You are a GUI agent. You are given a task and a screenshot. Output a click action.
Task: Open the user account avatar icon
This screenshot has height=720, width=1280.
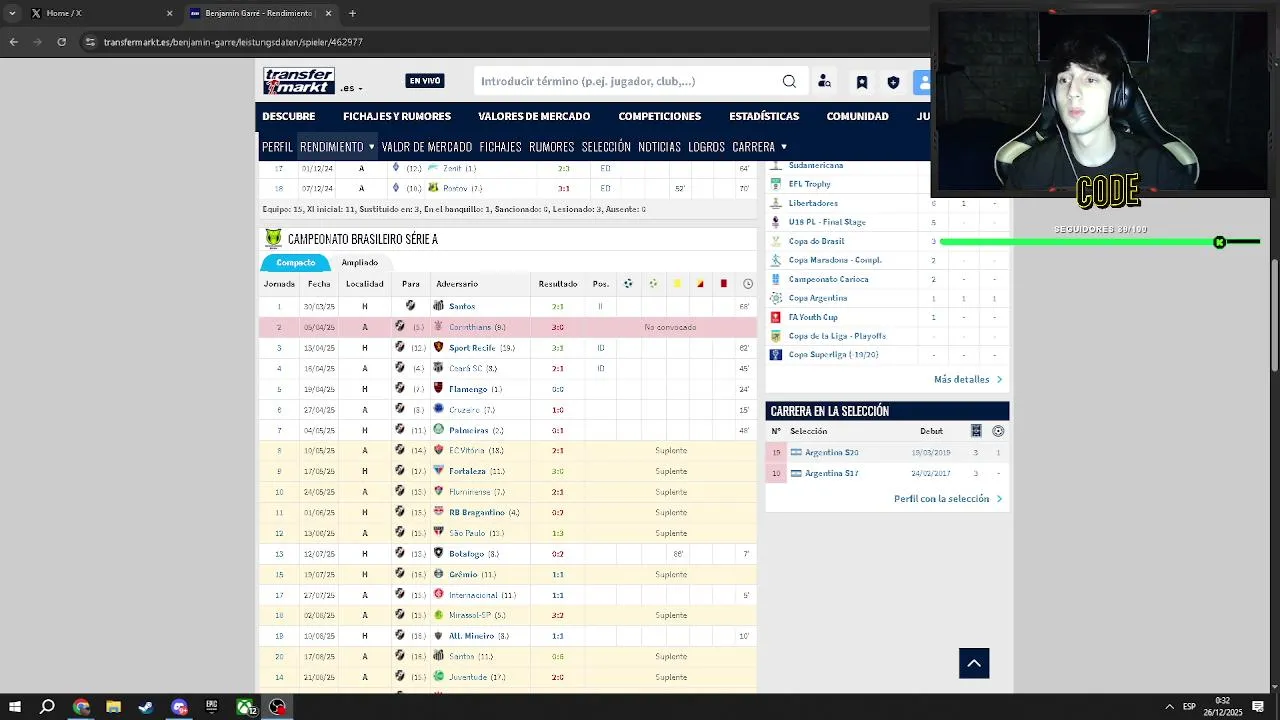[922, 82]
